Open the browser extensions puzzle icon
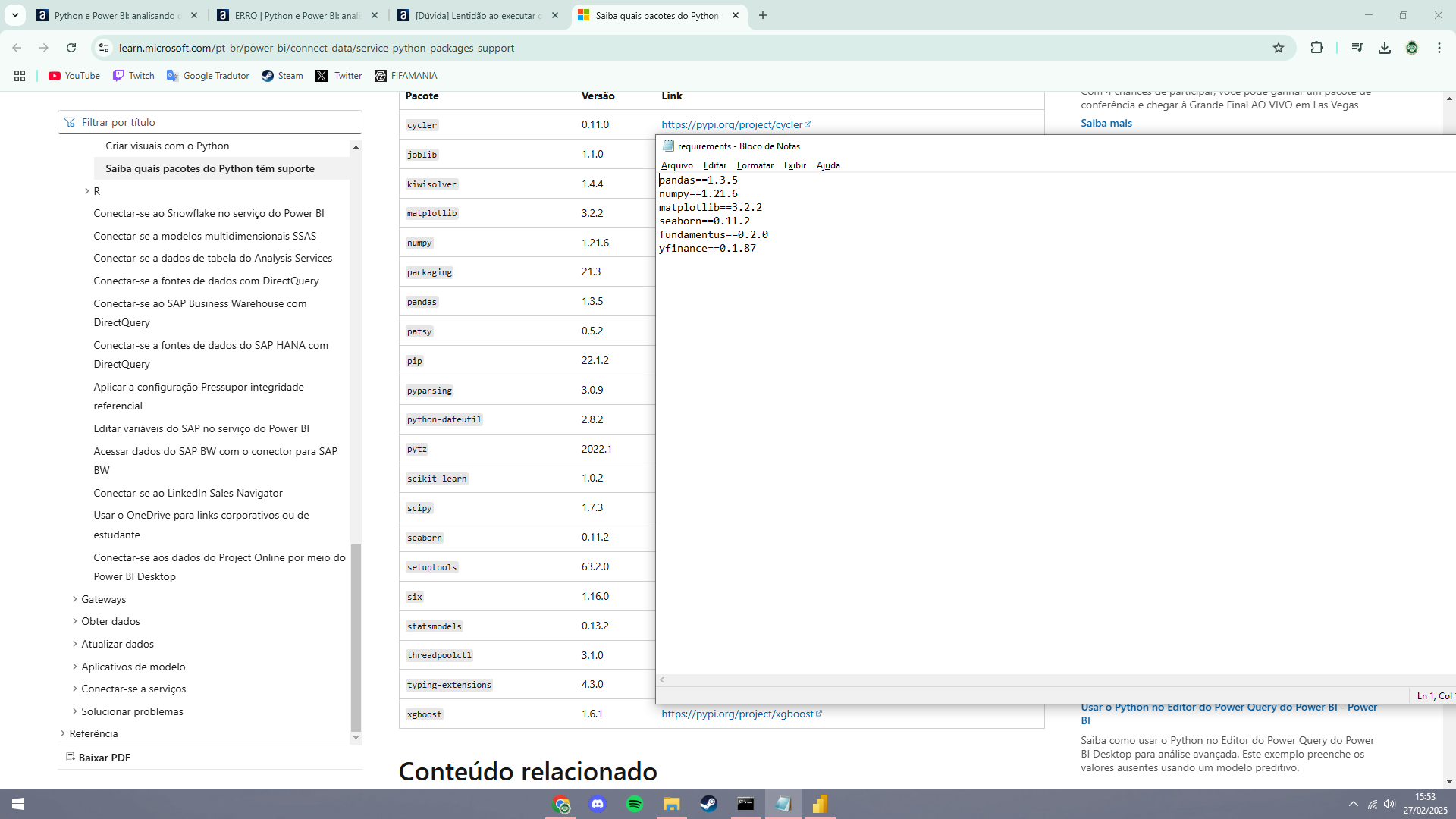This screenshot has height=819, width=1456. click(x=1316, y=48)
